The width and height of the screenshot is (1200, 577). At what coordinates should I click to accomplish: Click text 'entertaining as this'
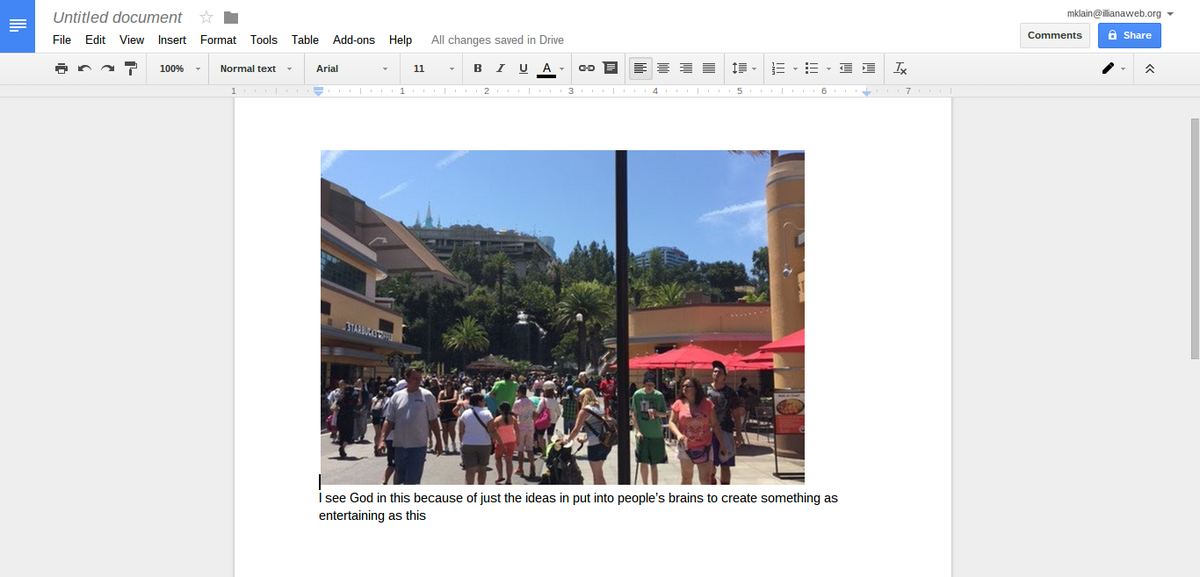click(372, 516)
